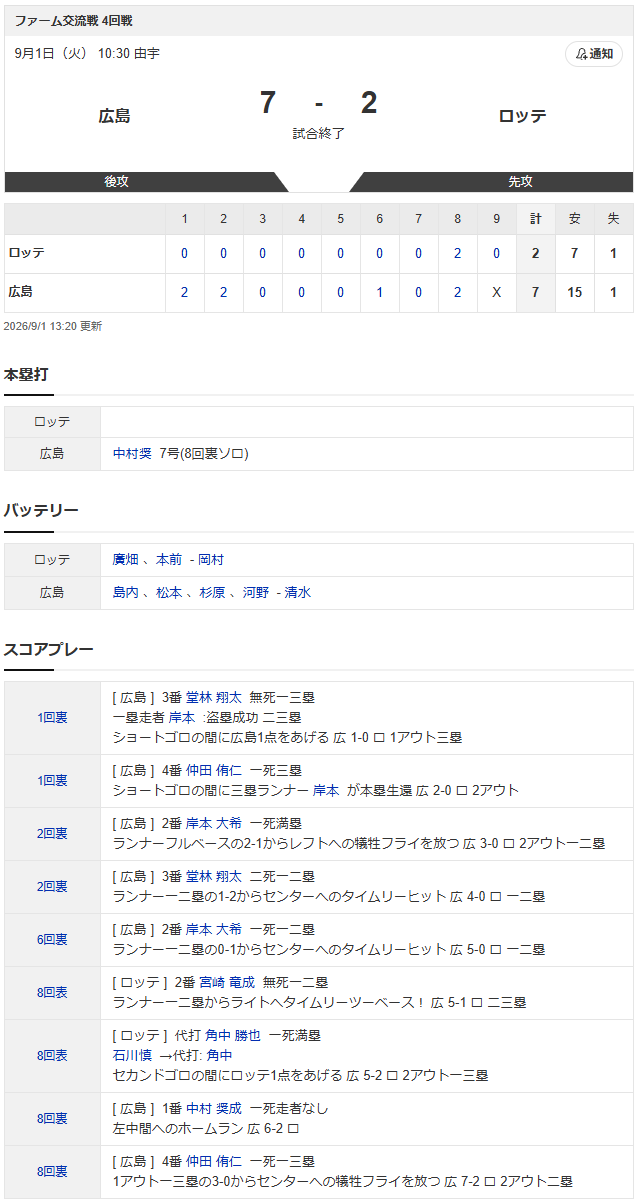Open 1回裏 label of the stolen base play
This screenshot has height=1201, width=637.
53,718
